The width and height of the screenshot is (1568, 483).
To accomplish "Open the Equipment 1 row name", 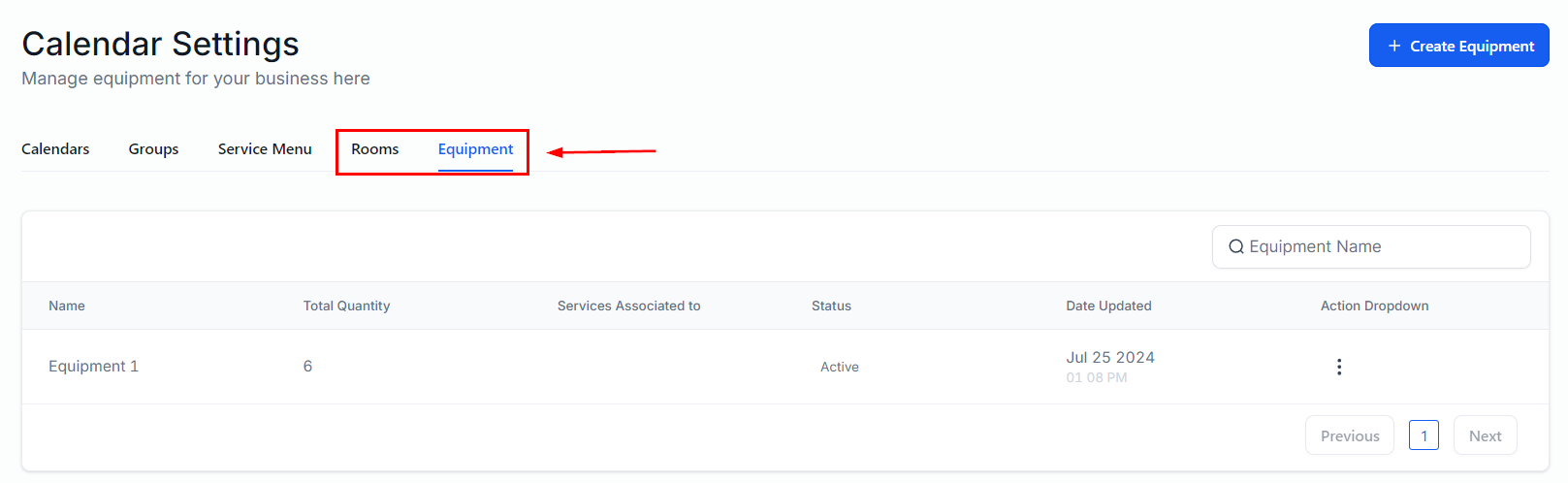I will tap(93, 366).
